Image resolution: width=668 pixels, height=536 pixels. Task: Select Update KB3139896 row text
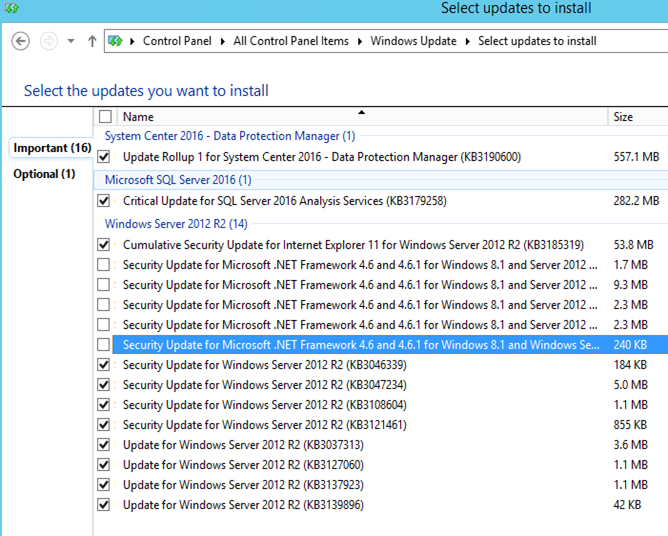243,505
